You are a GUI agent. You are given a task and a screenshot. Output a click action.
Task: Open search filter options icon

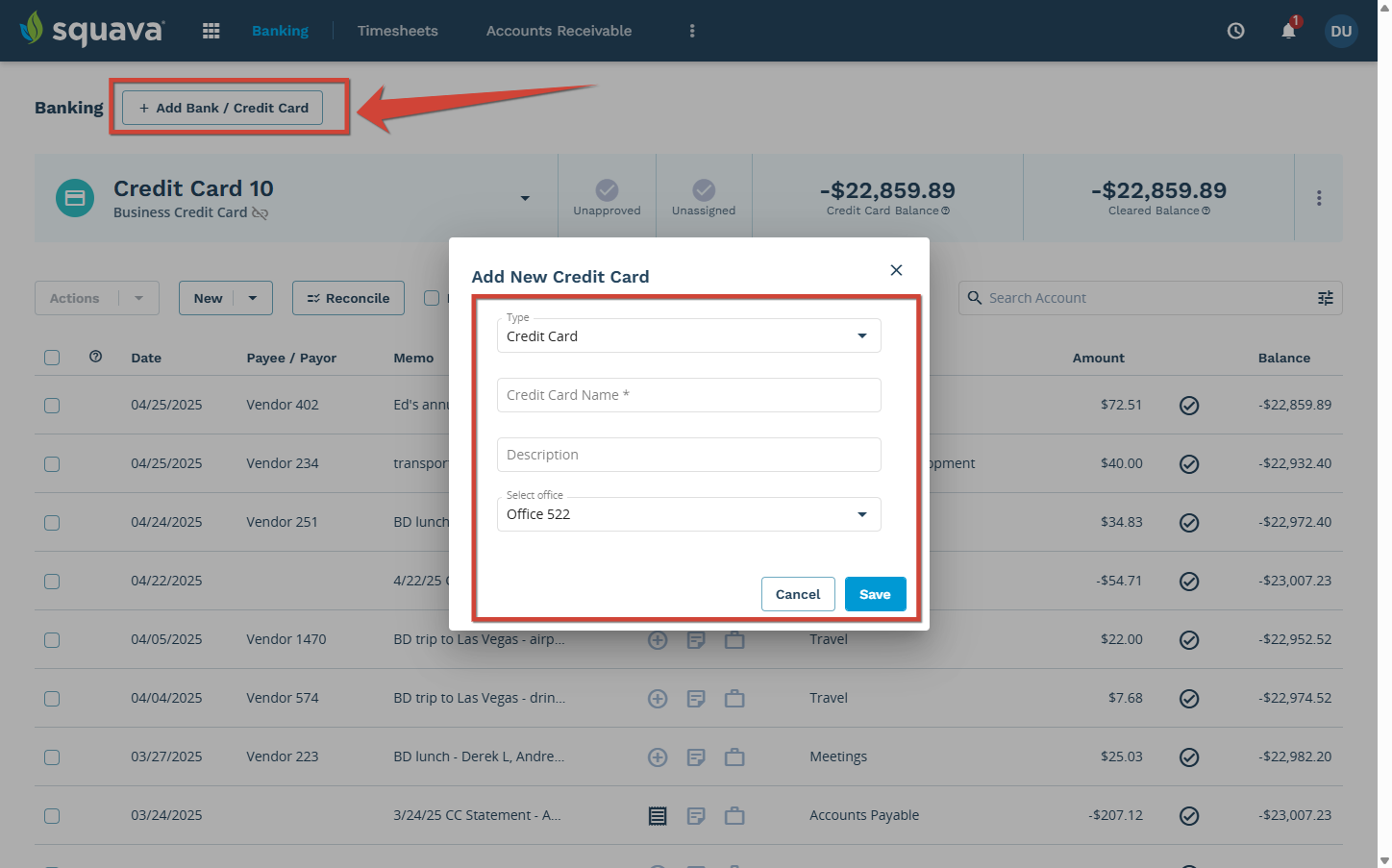tap(1325, 298)
